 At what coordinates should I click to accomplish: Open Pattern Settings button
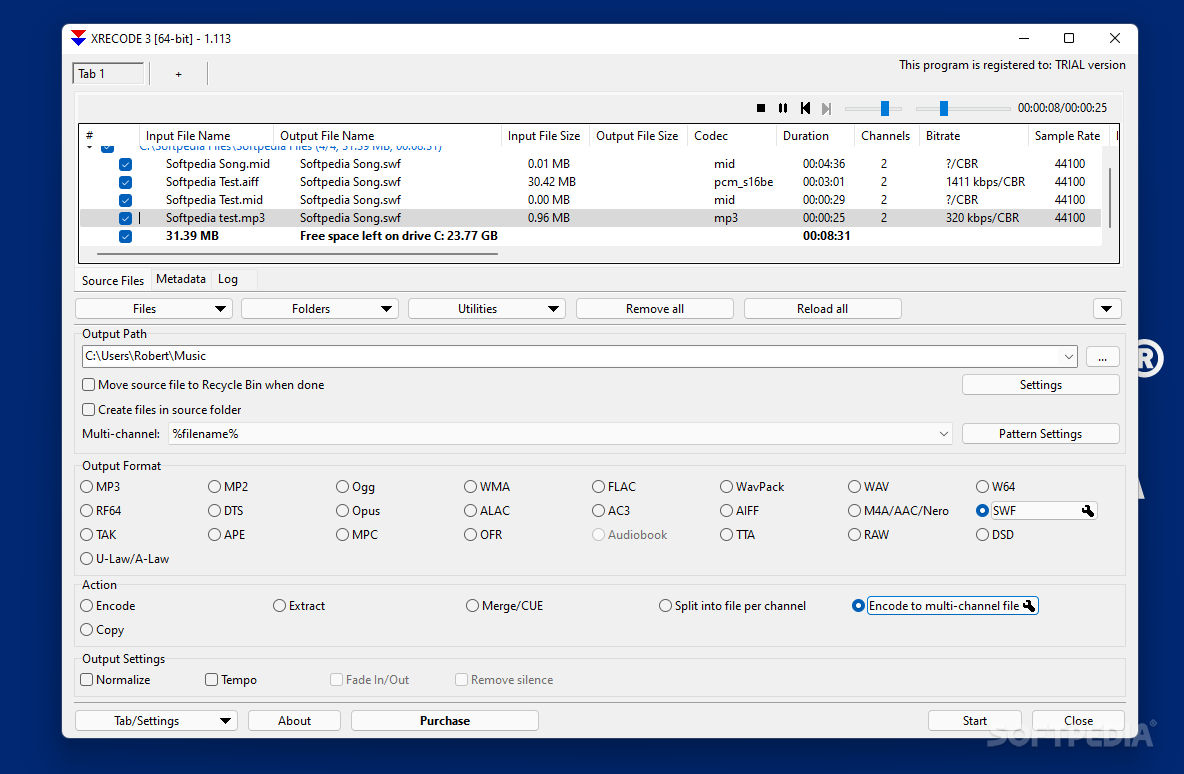coord(1041,433)
